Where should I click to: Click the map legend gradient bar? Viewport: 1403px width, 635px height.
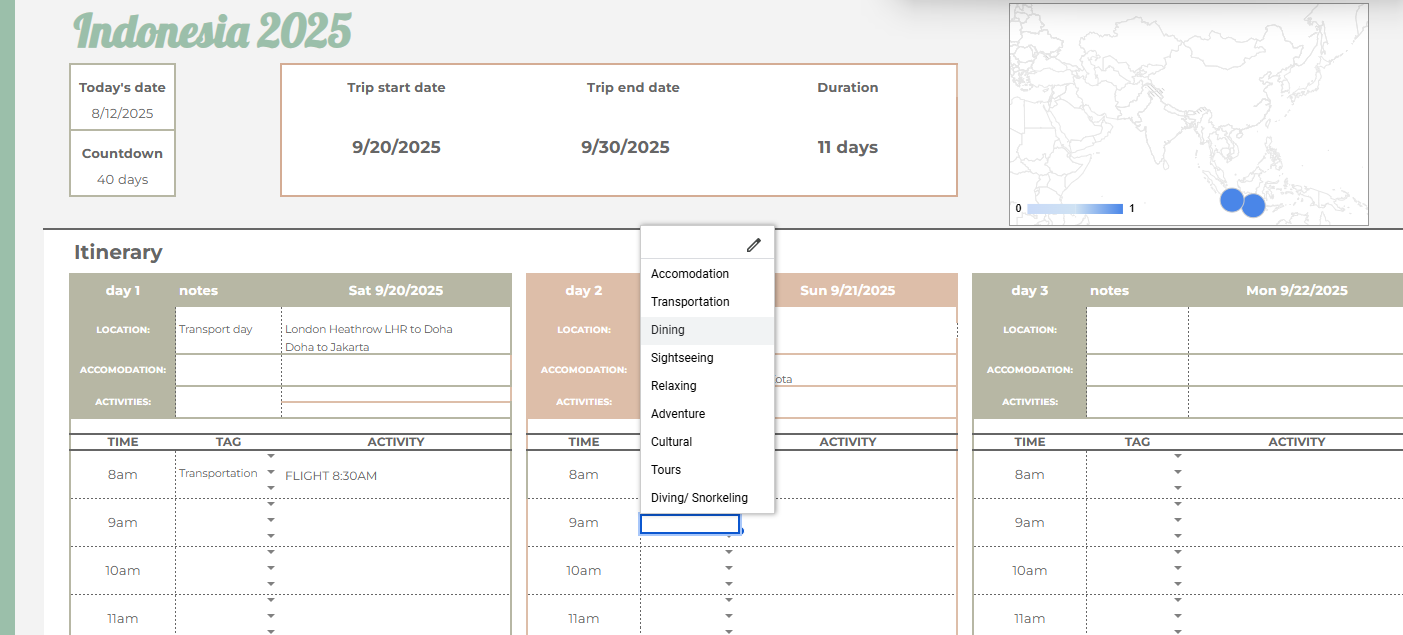click(1075, 209)
